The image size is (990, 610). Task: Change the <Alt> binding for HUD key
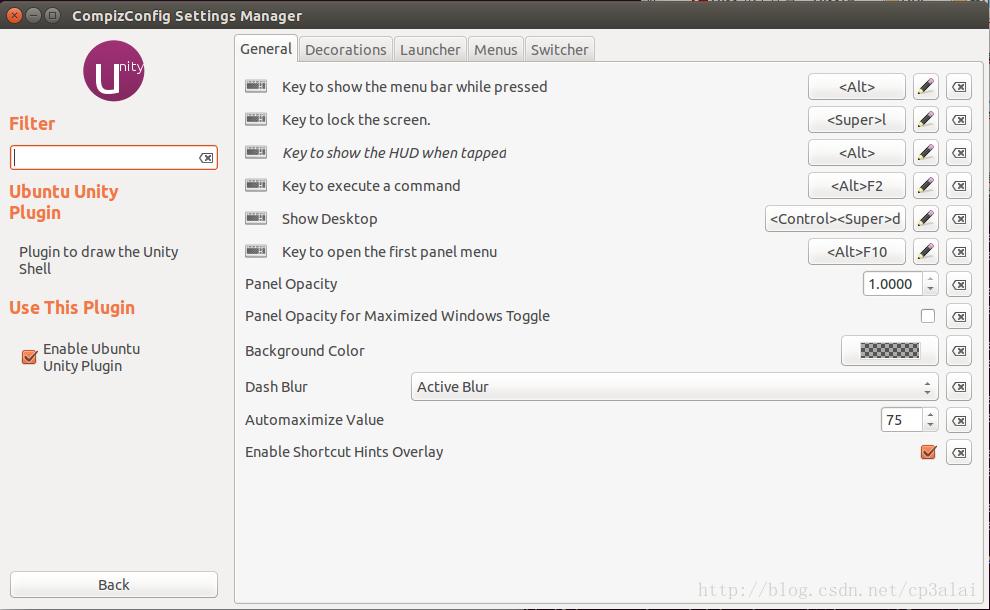(857, 153)
